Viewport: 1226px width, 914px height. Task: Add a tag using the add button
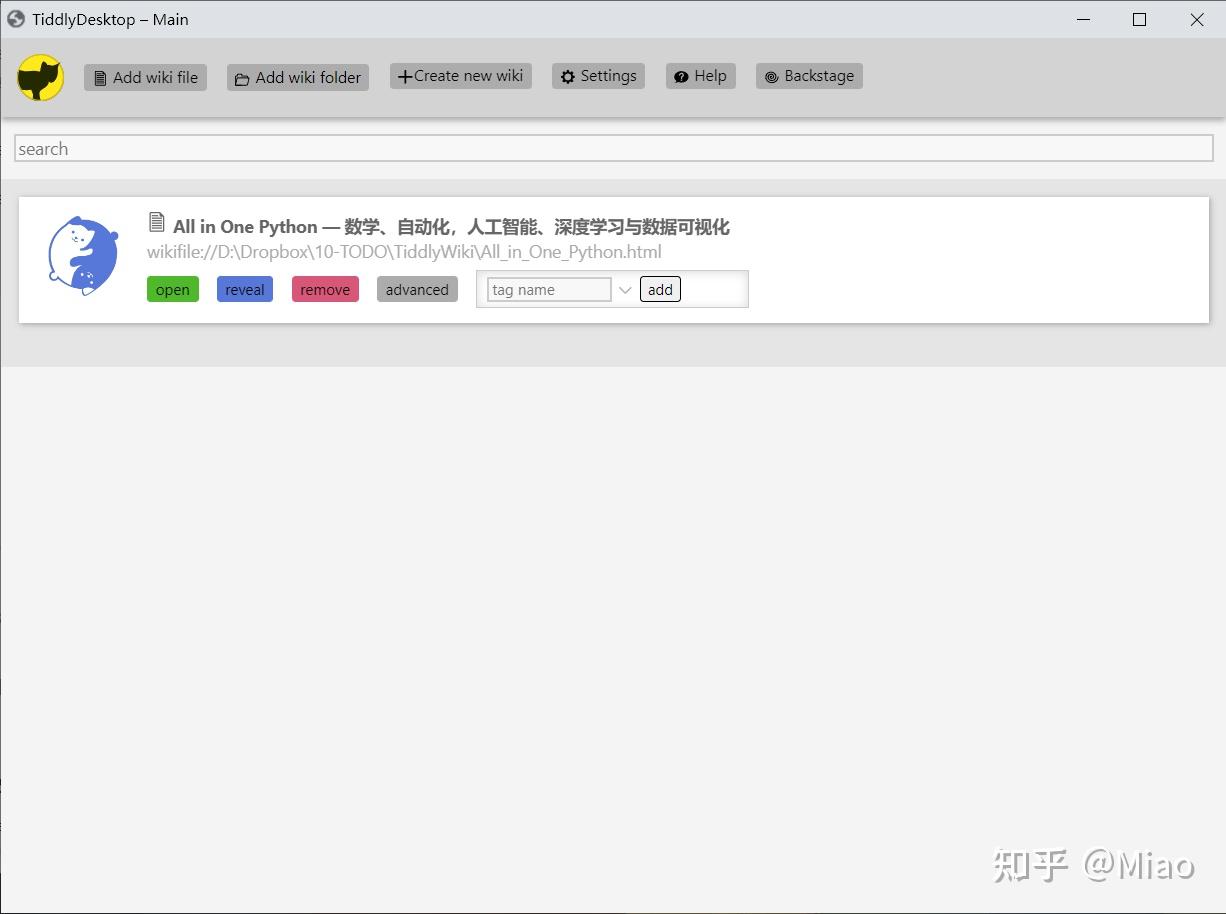click(659, 289)
